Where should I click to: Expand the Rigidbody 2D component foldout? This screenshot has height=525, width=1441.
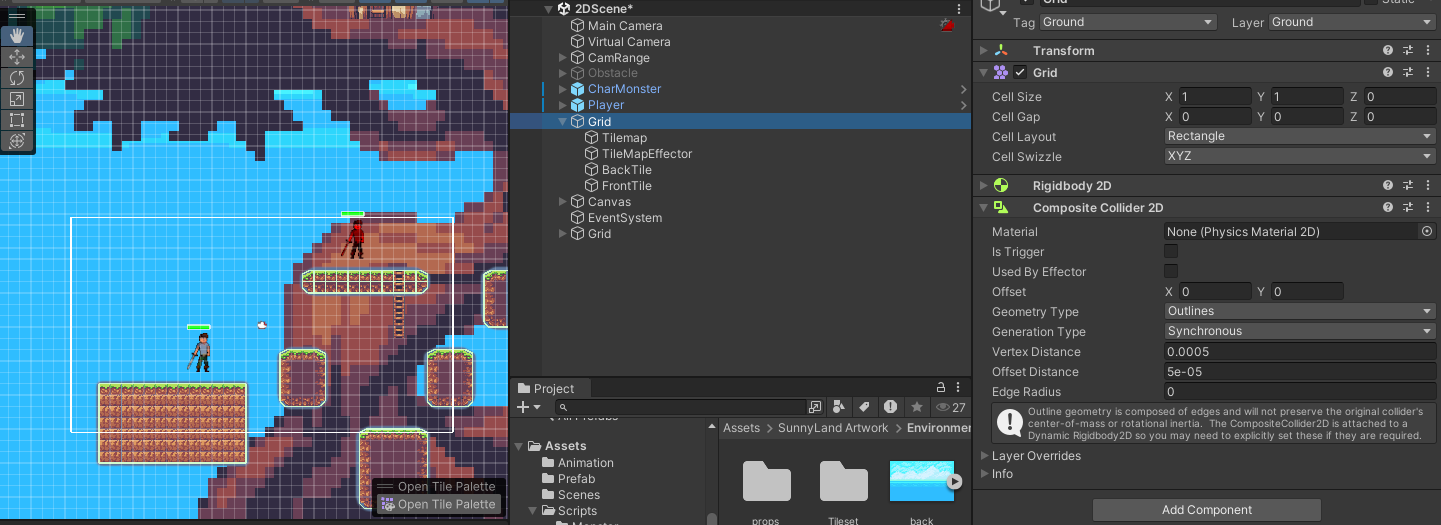983,185
